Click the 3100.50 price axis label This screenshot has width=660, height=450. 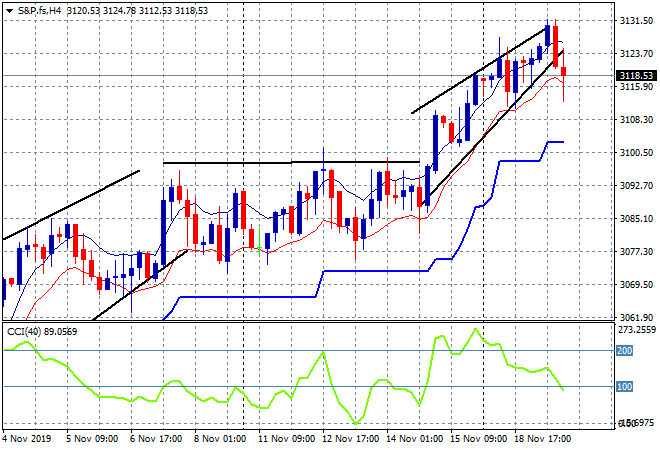tap(636, 152)
